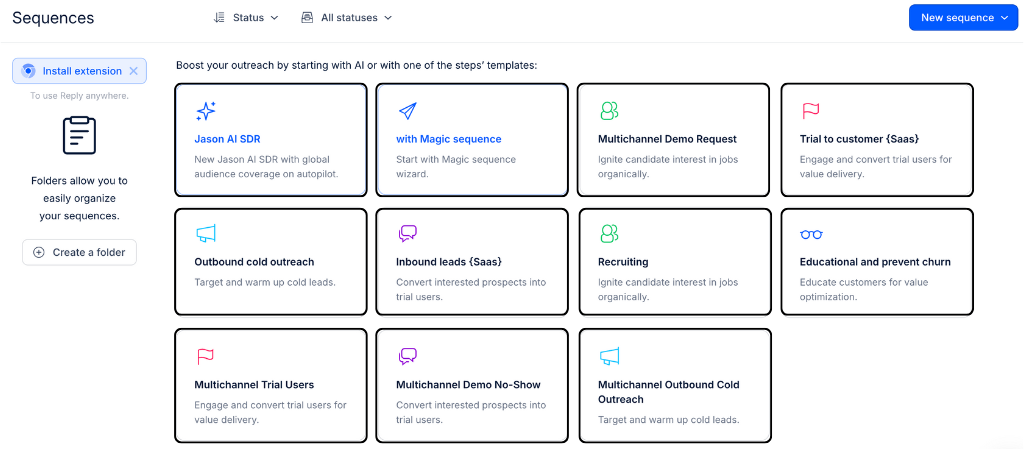The height and width of the screenshot is (449, 1024).
Task: Select the Trial to customer {Saas} template title
Action: click(x=859, y=139)
